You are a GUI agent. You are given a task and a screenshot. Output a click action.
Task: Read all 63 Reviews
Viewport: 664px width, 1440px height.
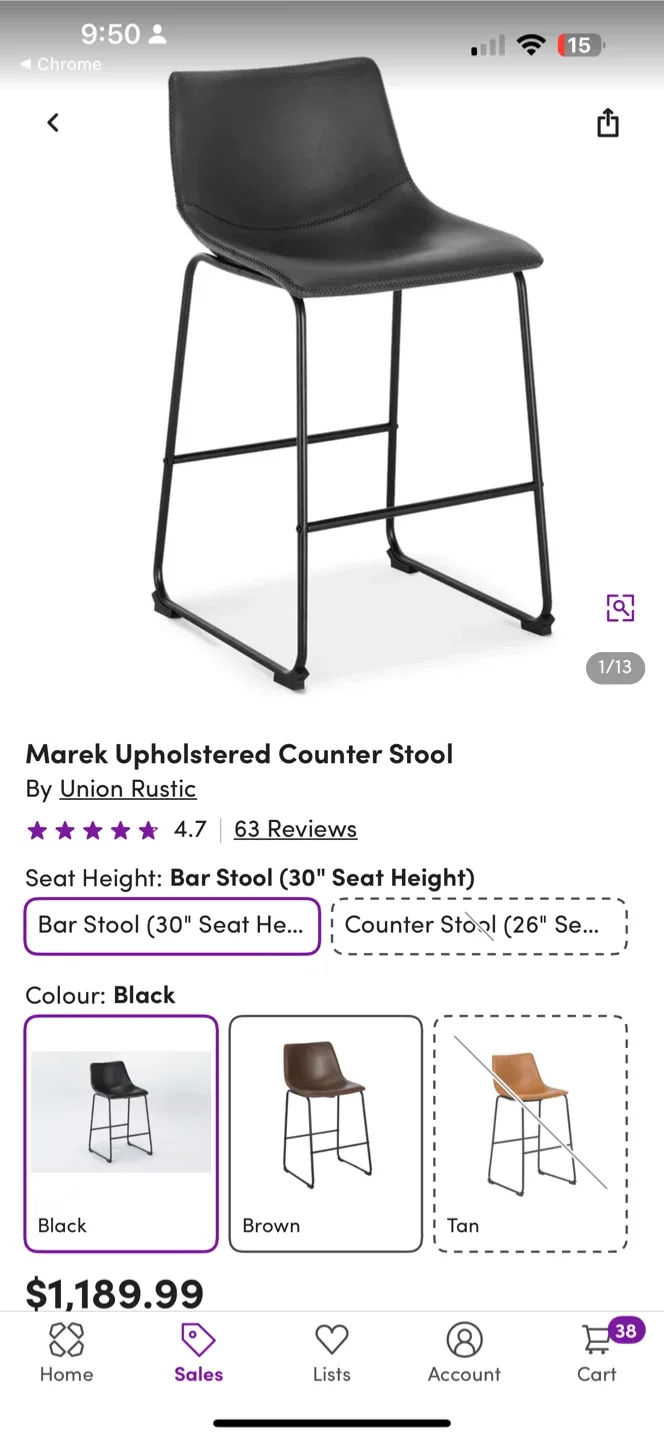point(294,828)
